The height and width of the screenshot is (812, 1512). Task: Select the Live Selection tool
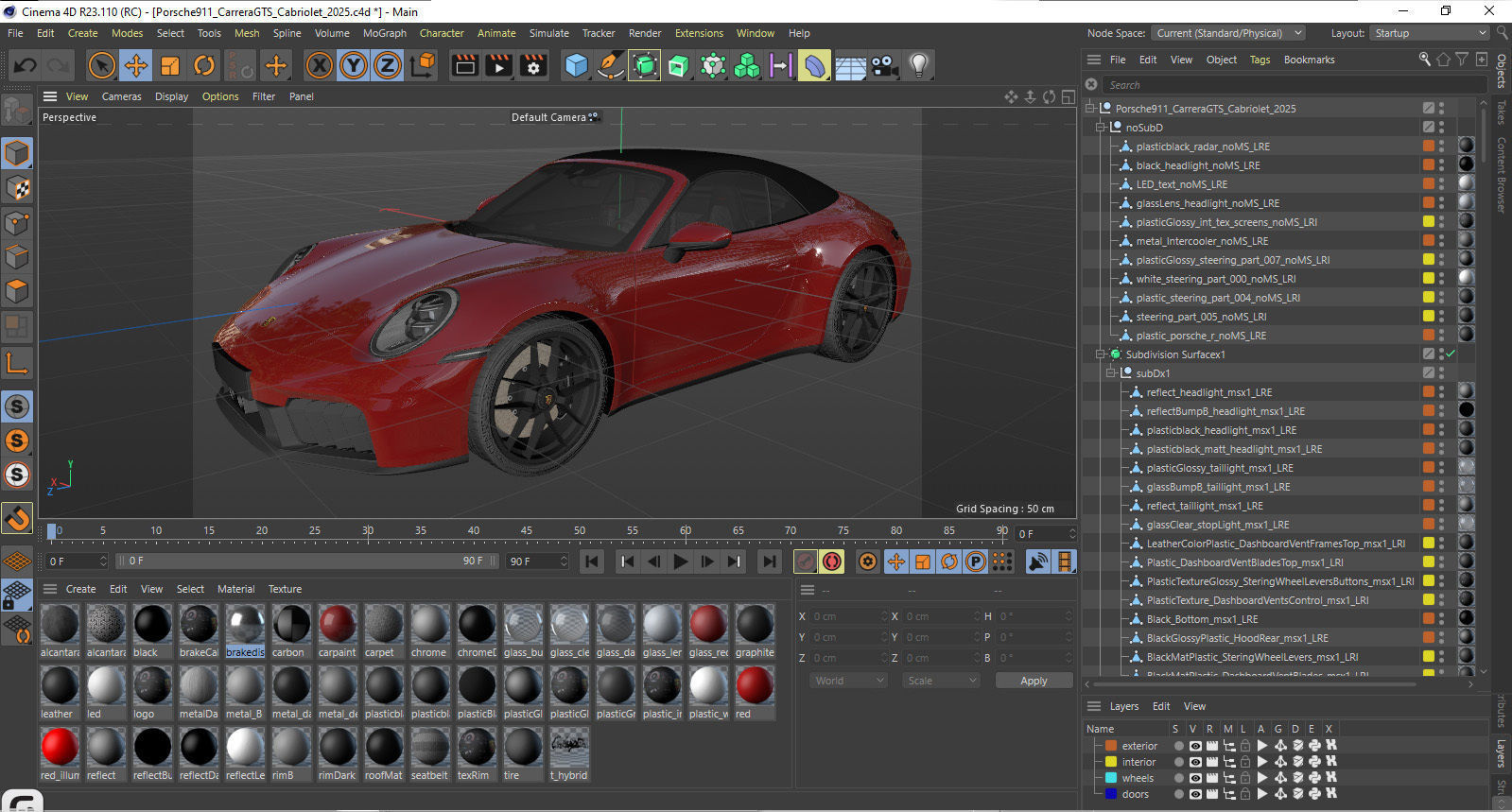(x=101, y=65)
